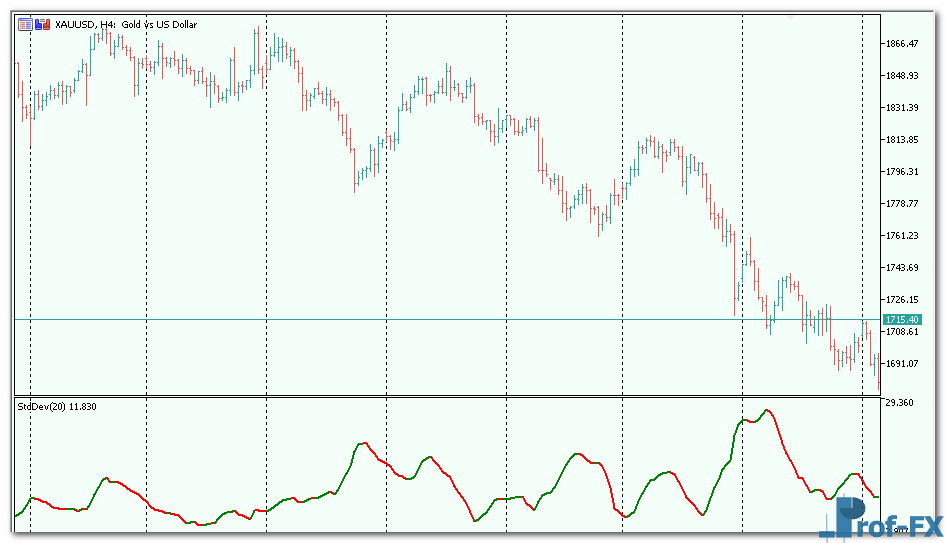
Task: Click the 1743.69 price axis label
Action: coord(902,268)
